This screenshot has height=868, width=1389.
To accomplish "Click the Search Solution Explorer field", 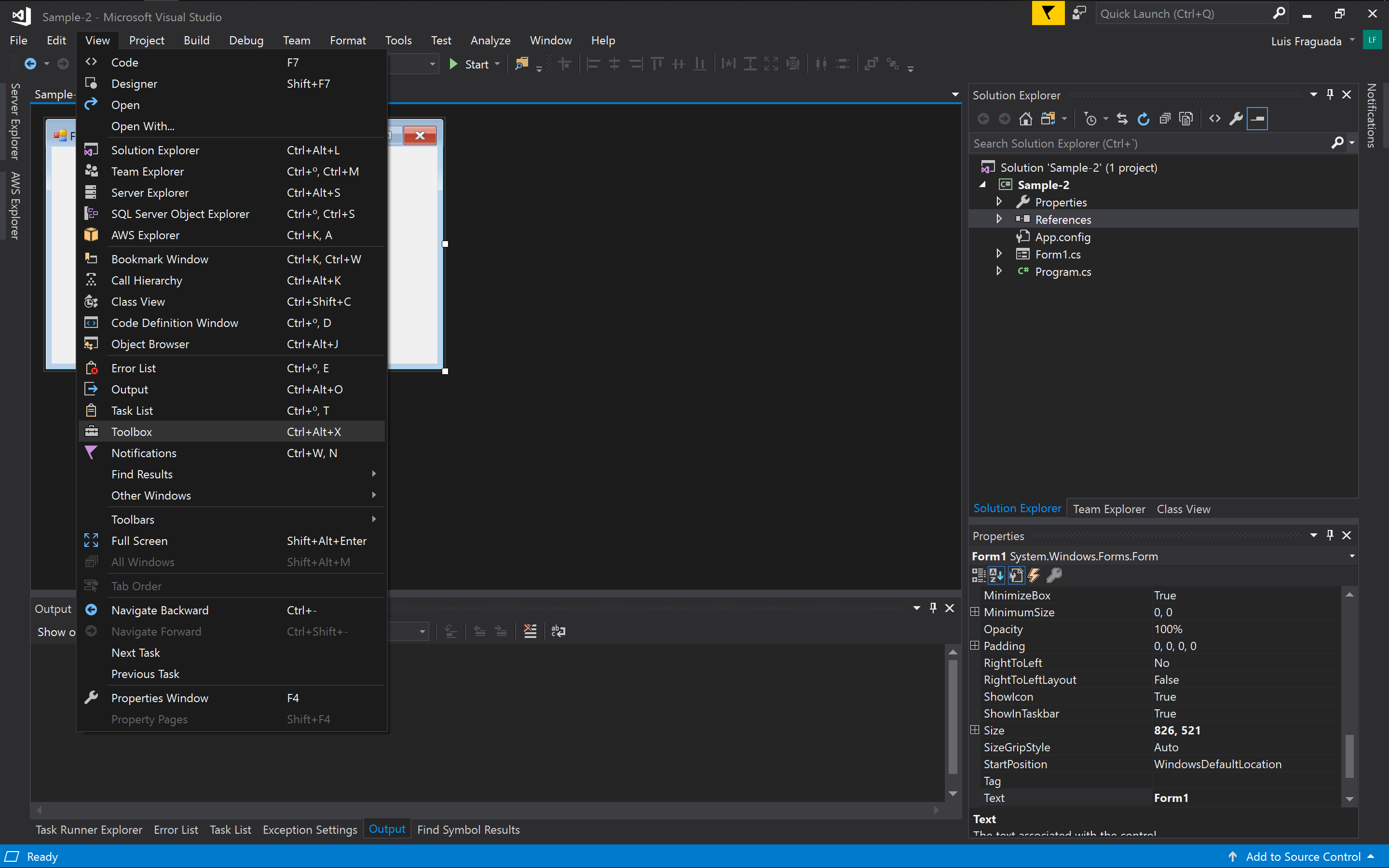I will click(1148, 144).
